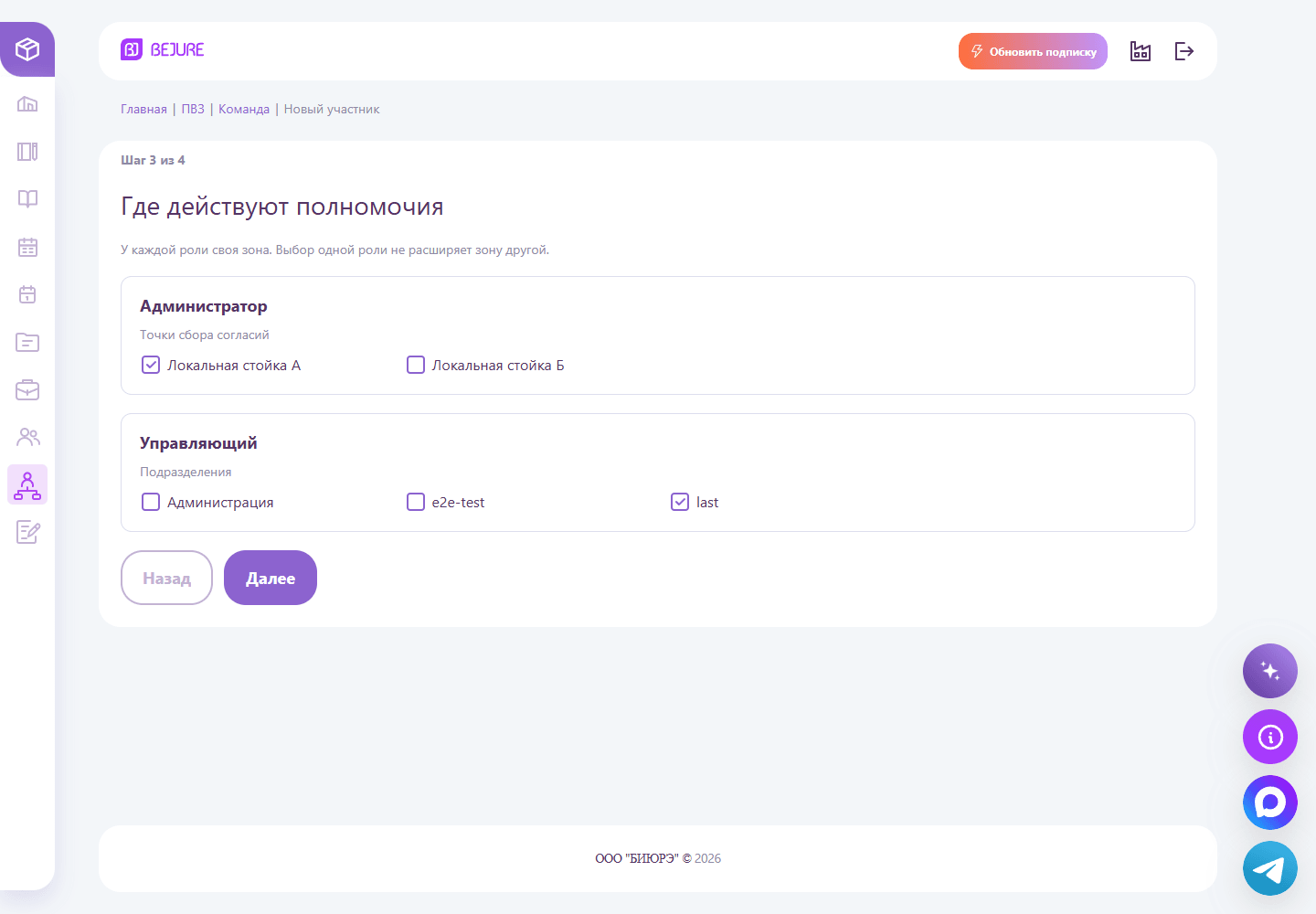Untick the last checkbox

tap(680, 502)
